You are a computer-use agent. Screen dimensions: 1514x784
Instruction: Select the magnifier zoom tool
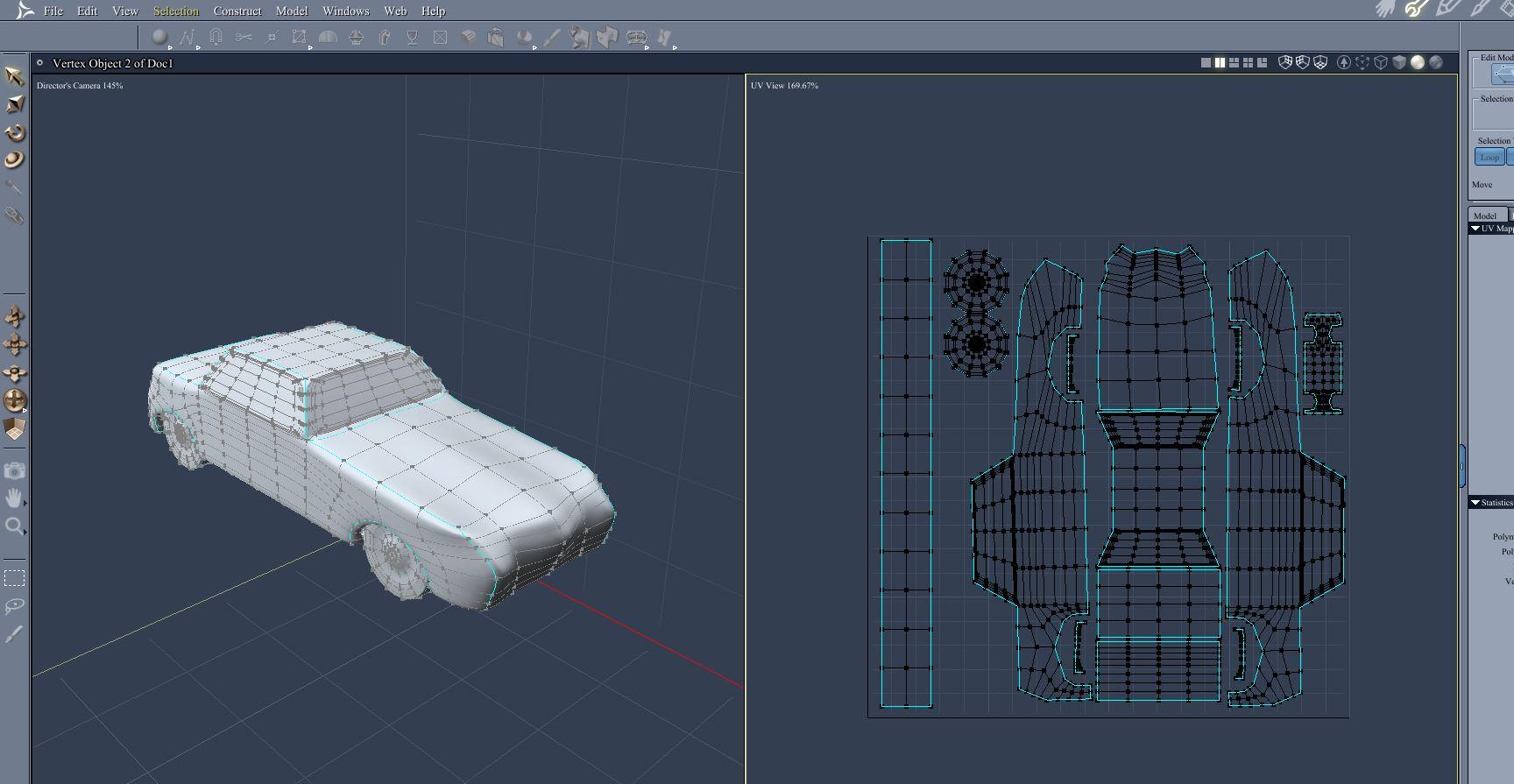tap(13, 526)
